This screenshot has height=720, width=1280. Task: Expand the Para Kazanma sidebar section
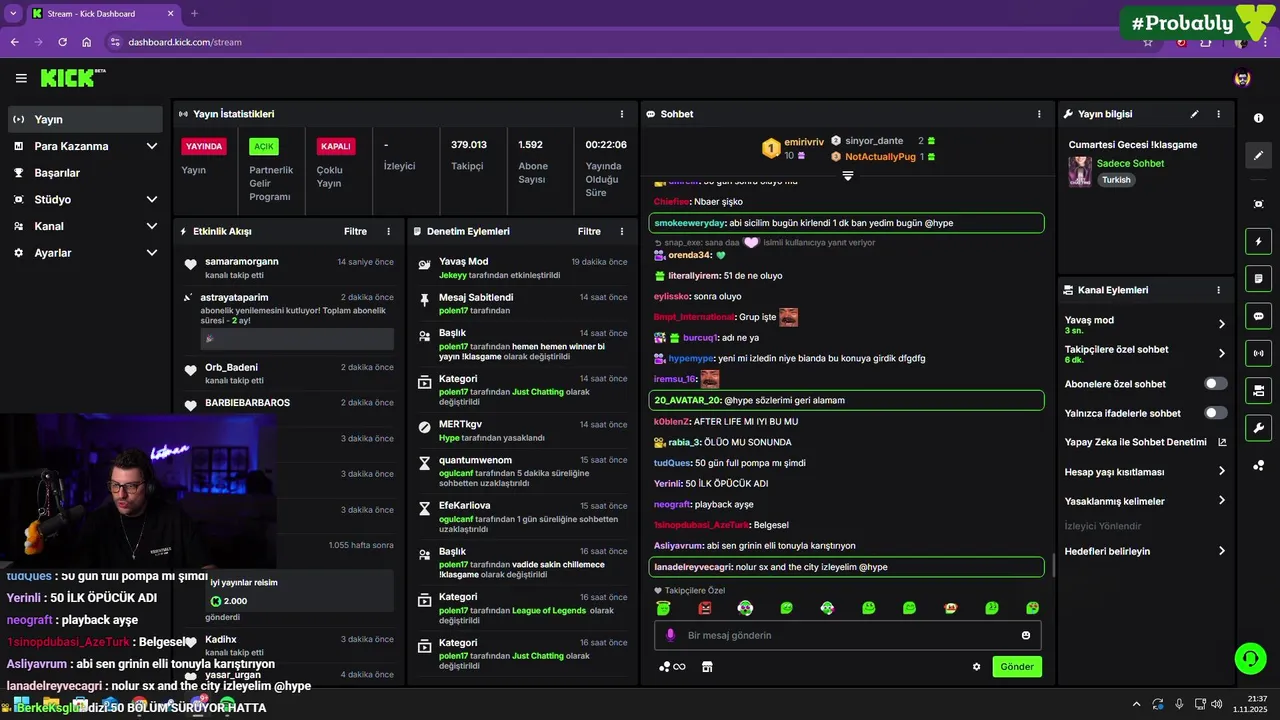[152, 146]
